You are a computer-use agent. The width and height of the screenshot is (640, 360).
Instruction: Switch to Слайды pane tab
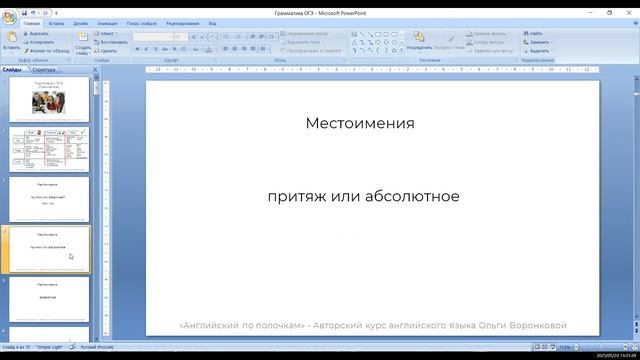click(x=12, y=70)
